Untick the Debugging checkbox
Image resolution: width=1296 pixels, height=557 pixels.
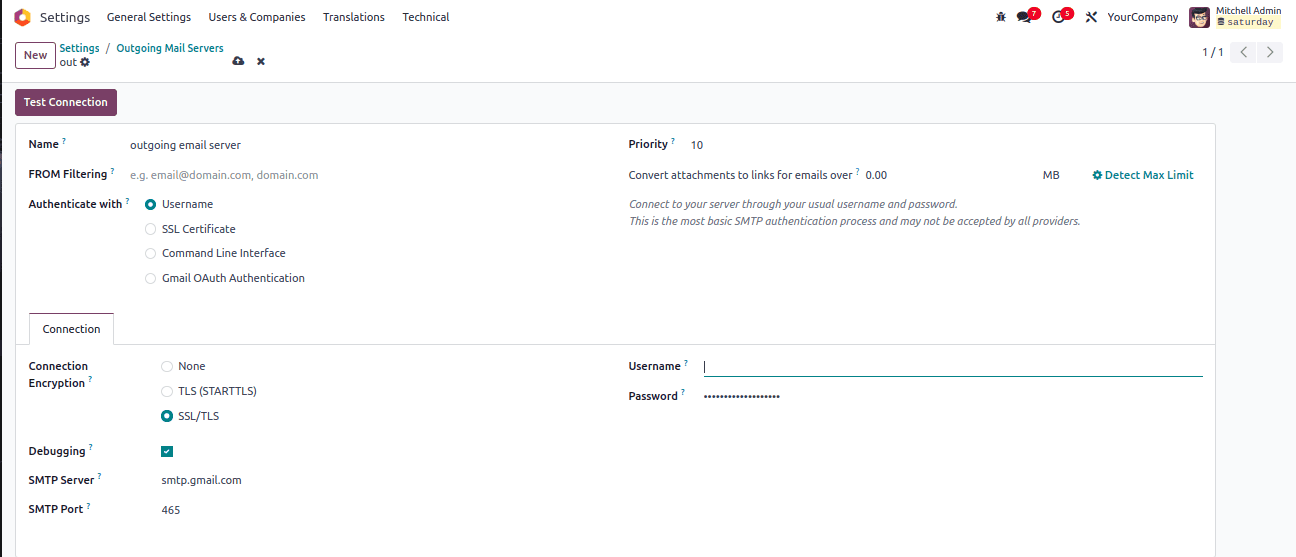coord(167,451)
